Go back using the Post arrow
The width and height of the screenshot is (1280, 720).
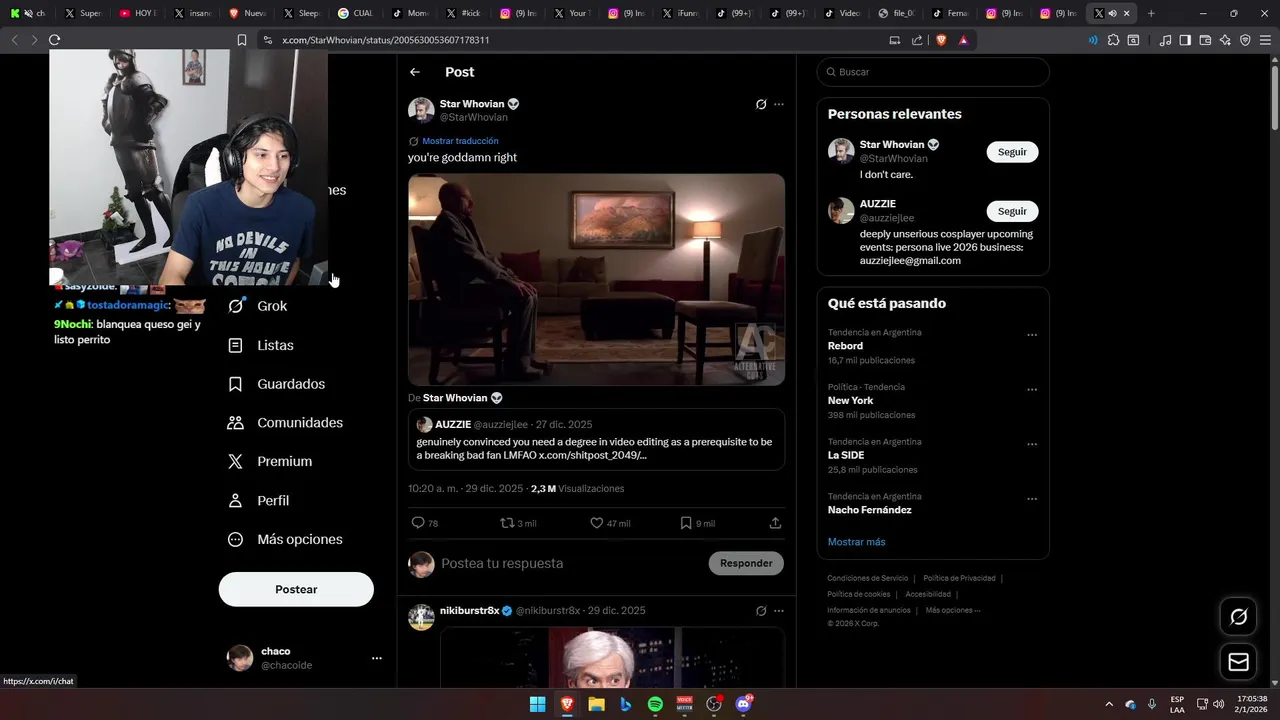[x=415, y=72]
